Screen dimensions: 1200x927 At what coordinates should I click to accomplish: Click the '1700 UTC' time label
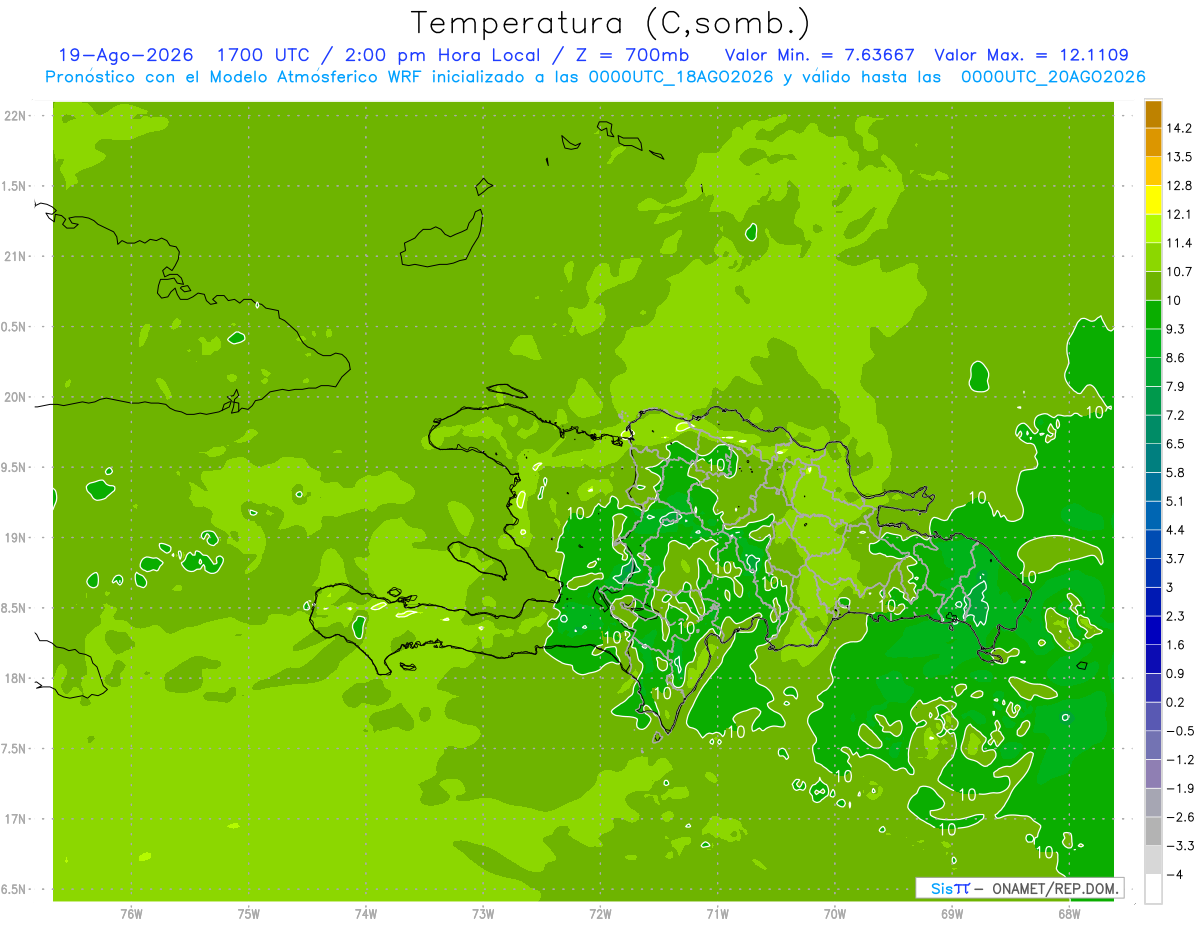coord(264,55)
